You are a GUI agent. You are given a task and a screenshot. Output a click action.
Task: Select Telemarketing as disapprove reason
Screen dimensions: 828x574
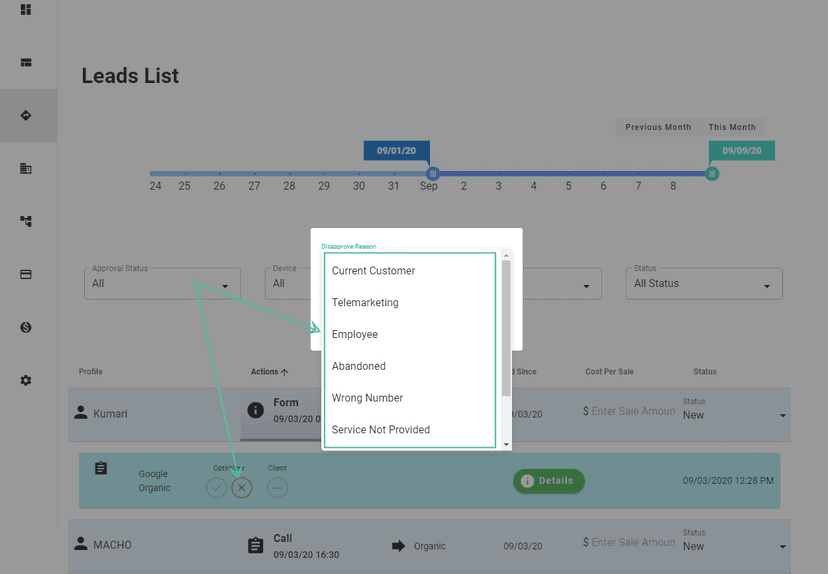(x=365, y=302)
